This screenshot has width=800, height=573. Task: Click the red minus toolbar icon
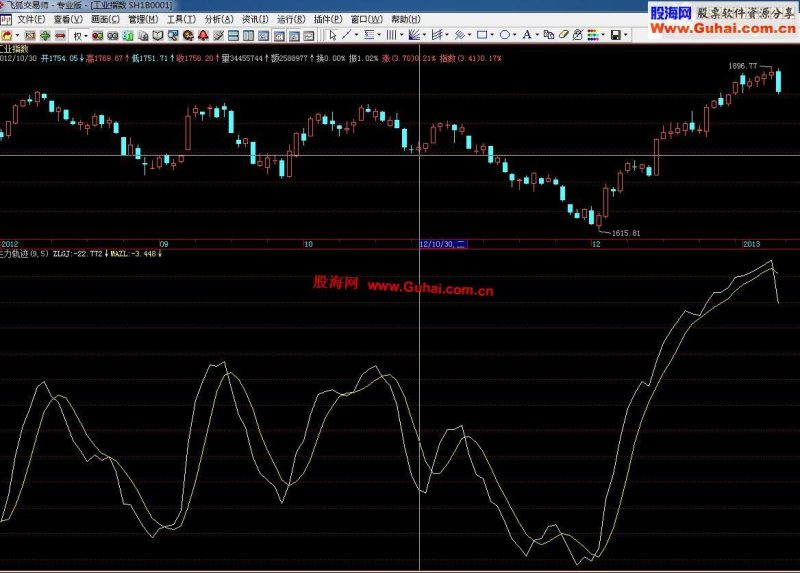[60, 35]
